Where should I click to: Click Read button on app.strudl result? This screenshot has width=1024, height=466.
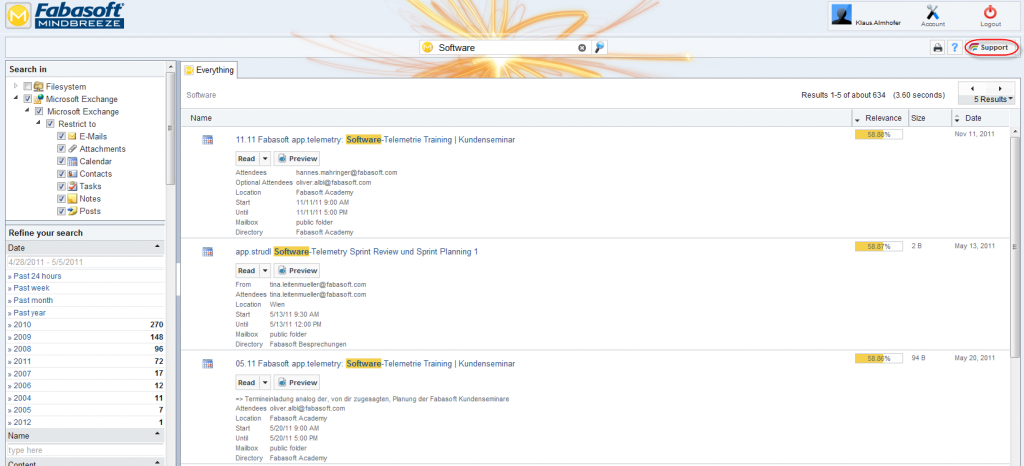[x=247, y=271]
